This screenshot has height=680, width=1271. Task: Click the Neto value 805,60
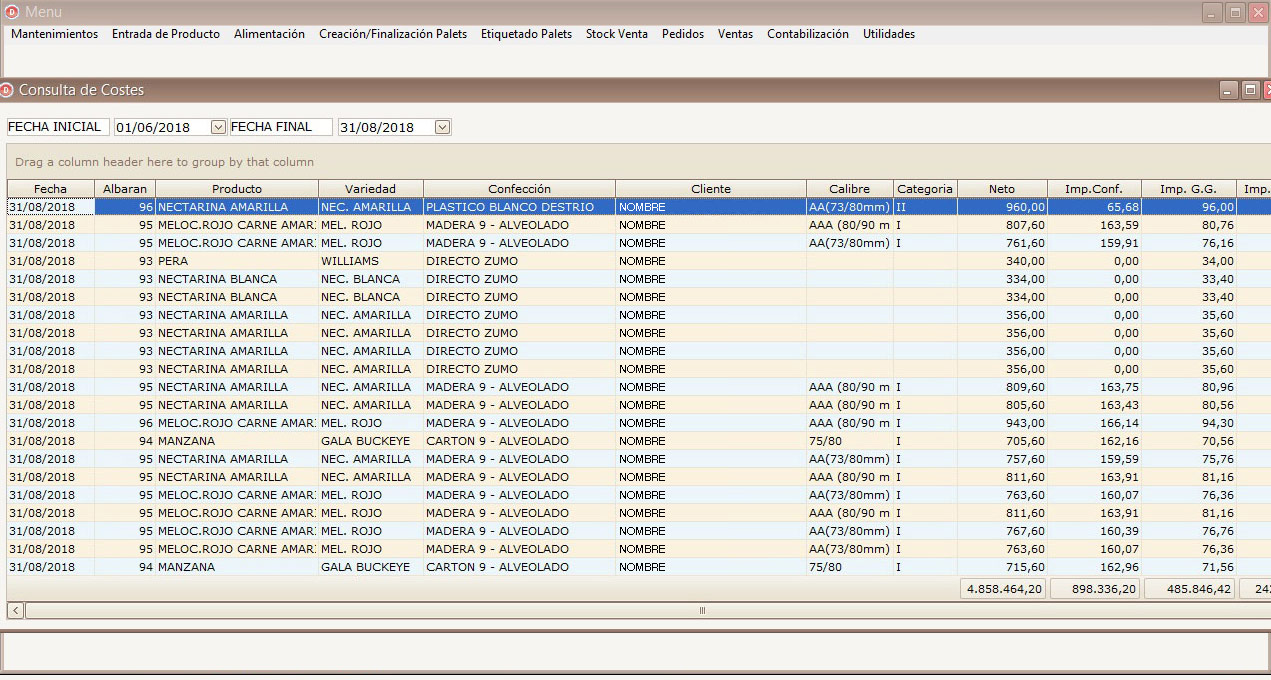[1002, 405]
